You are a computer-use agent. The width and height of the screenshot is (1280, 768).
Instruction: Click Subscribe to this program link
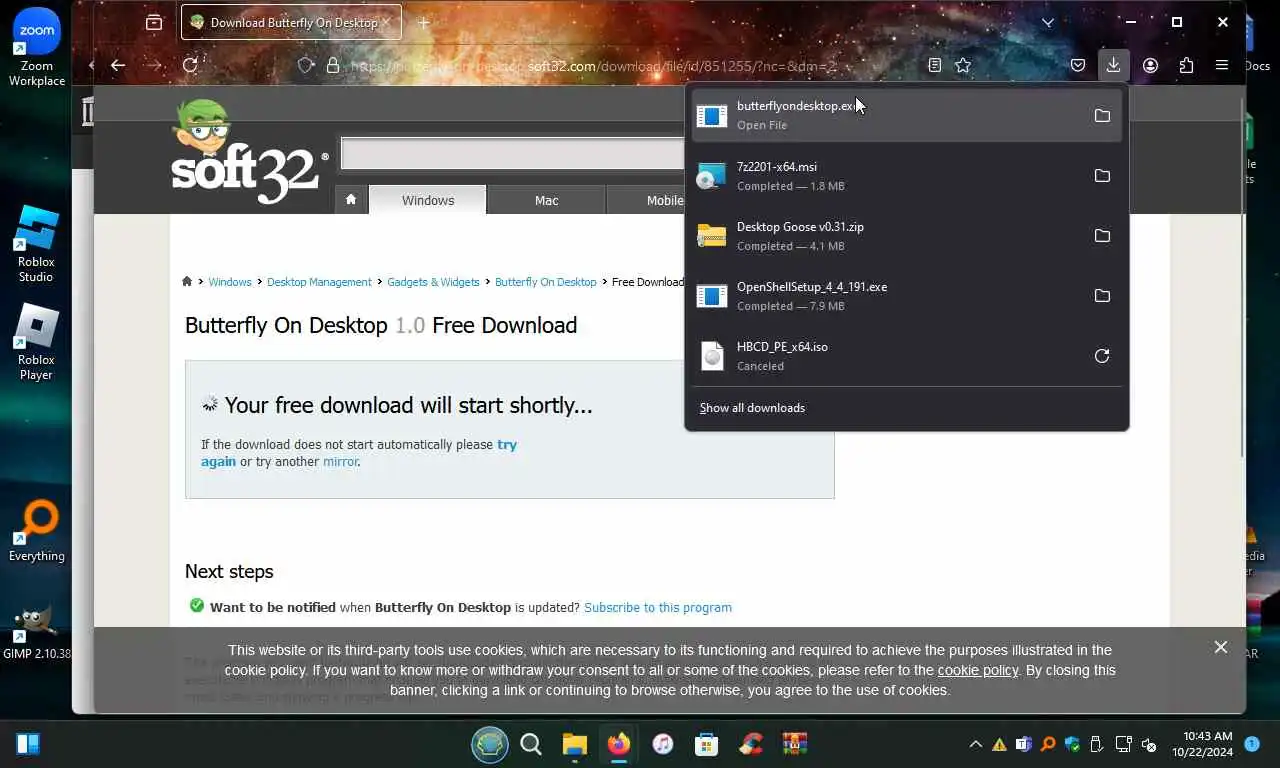point(658,607)
